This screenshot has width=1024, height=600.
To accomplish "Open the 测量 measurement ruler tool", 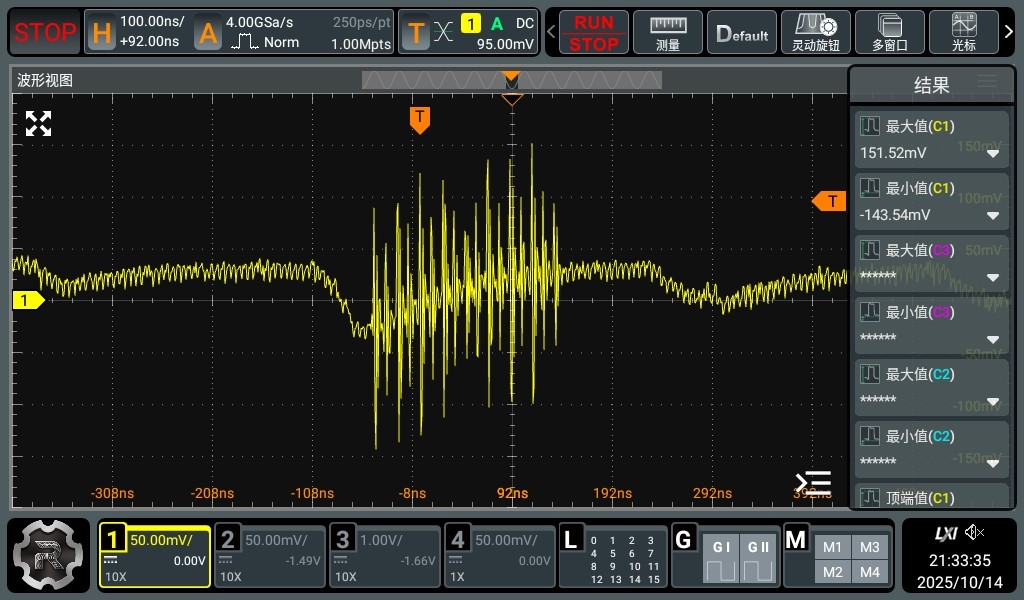I will 668,32.
